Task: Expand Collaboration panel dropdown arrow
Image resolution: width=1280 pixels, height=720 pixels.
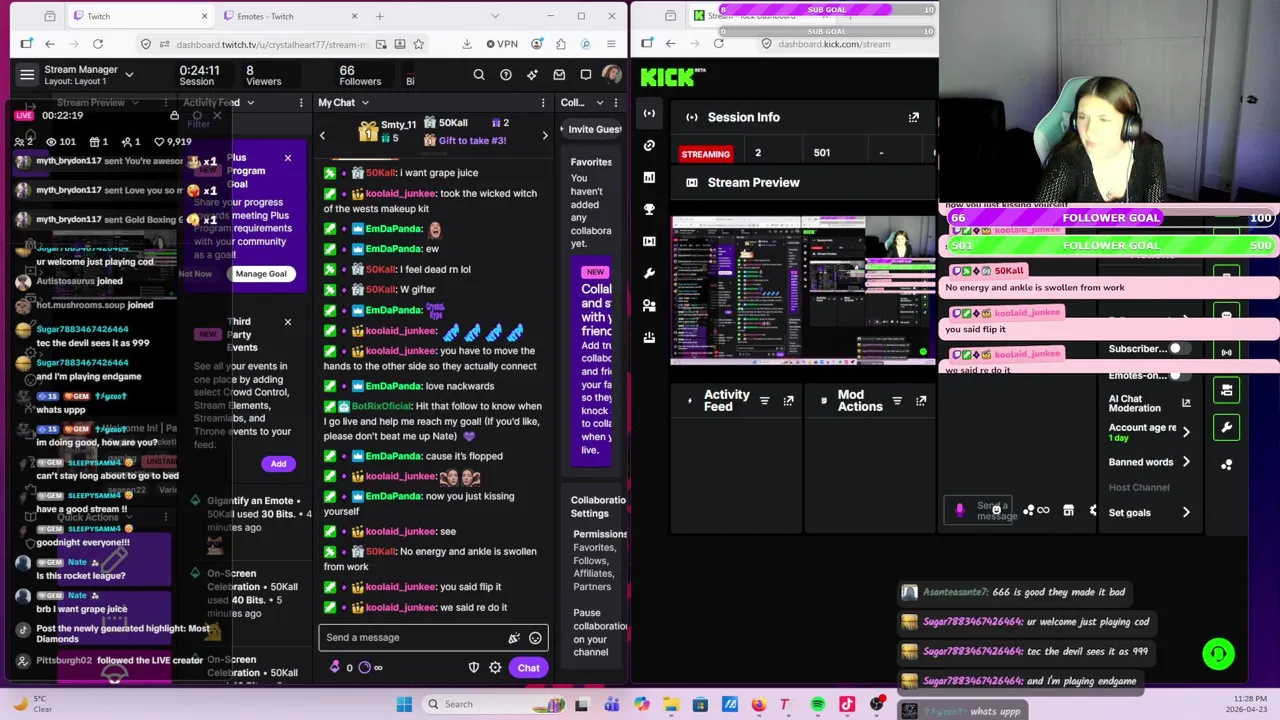Action: (600, 102)
